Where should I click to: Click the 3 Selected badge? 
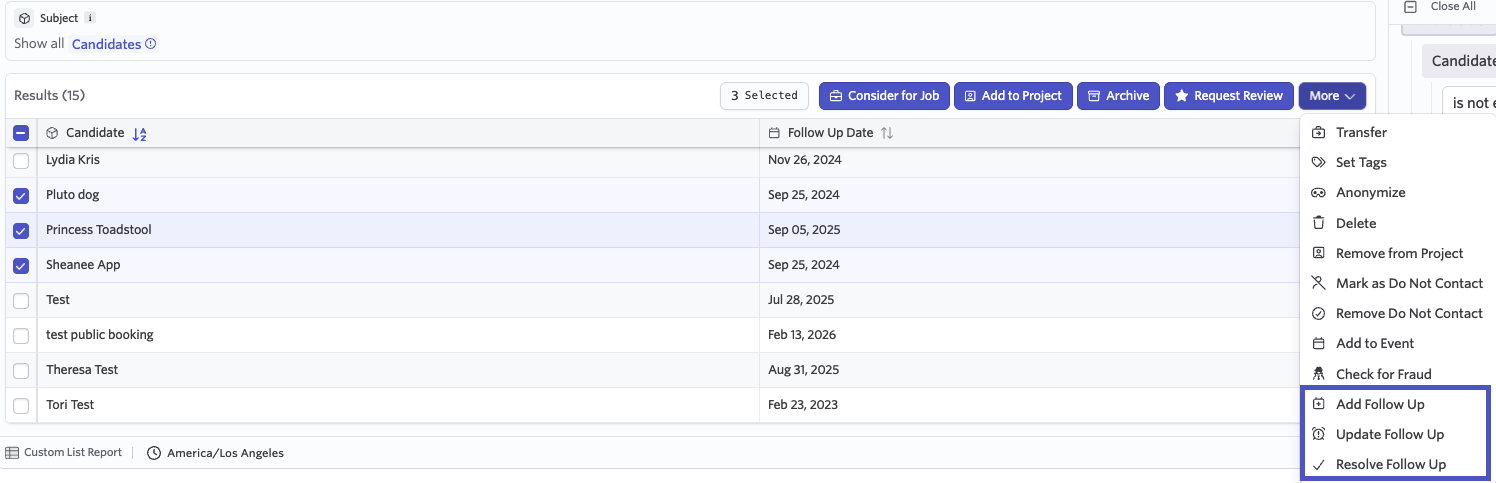(x=764, y=96)
